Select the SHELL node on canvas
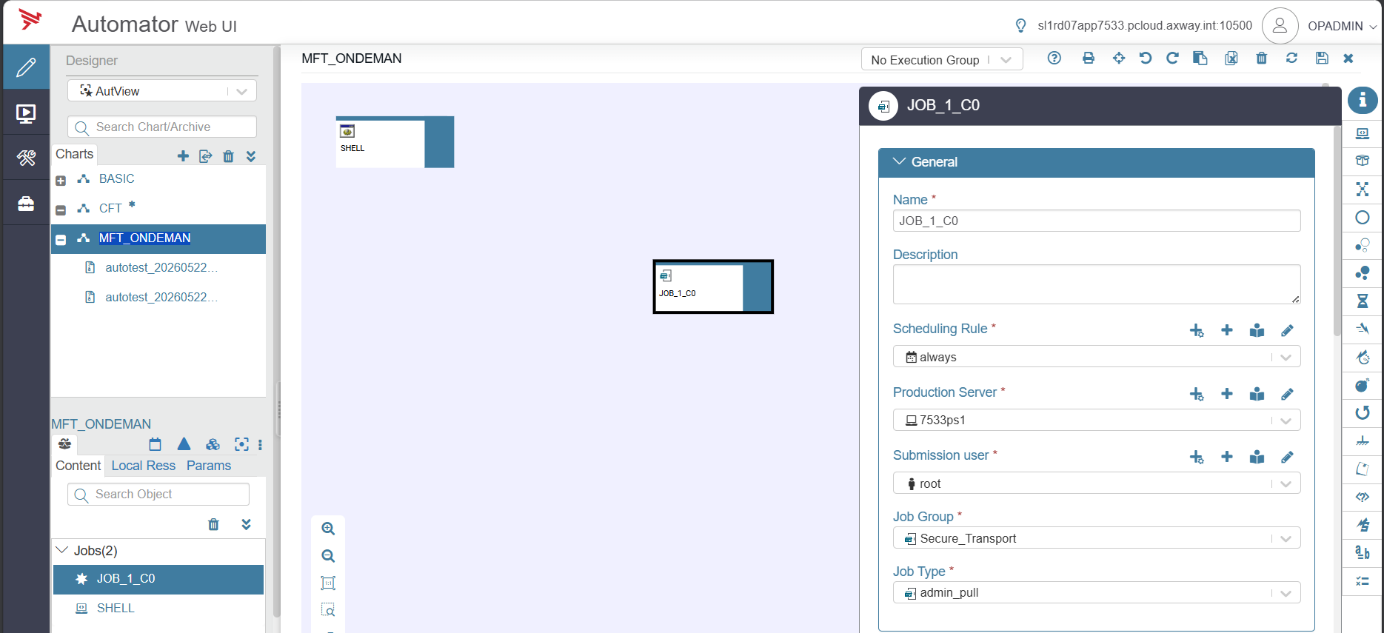 [395, 141]
